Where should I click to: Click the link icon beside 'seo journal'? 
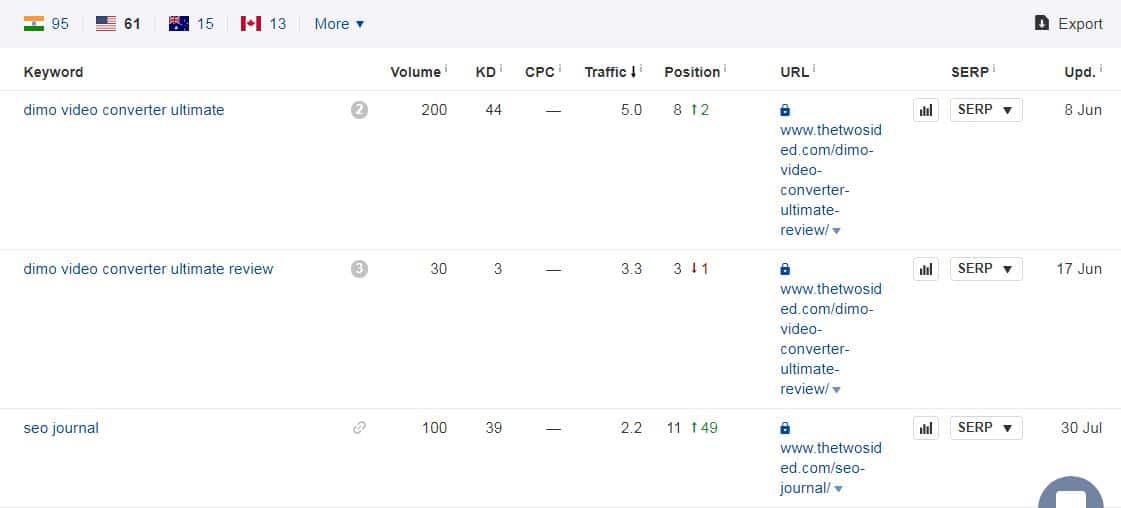click(x=360, y=428)
